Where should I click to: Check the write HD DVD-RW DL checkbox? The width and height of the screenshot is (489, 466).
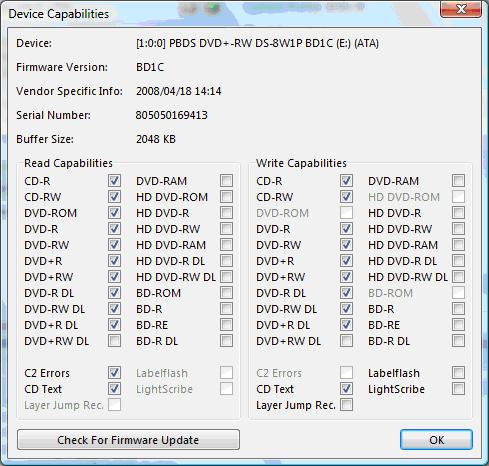coord(458,277)
